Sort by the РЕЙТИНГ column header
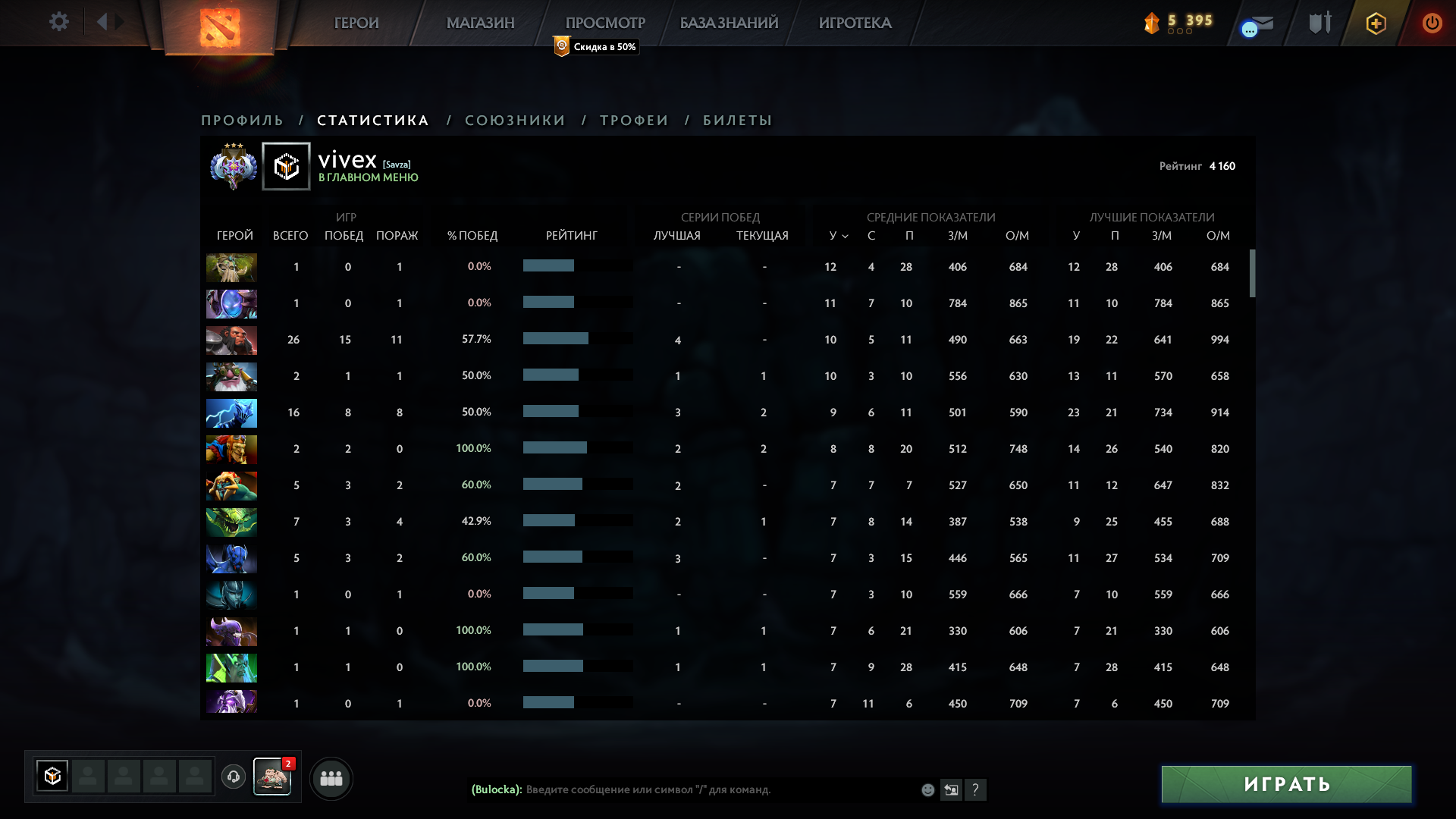 pos(572,236)
